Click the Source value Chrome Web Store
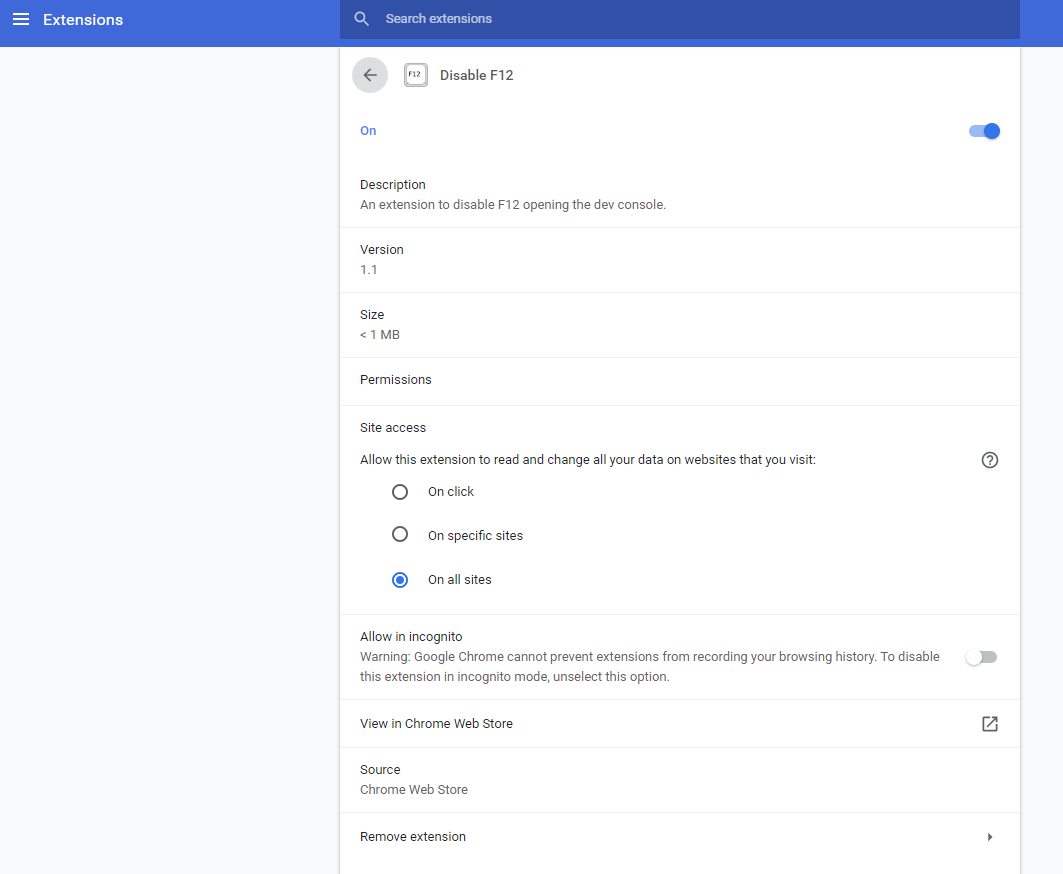This screenshot has height=874, width=1063. click(414, 790)
